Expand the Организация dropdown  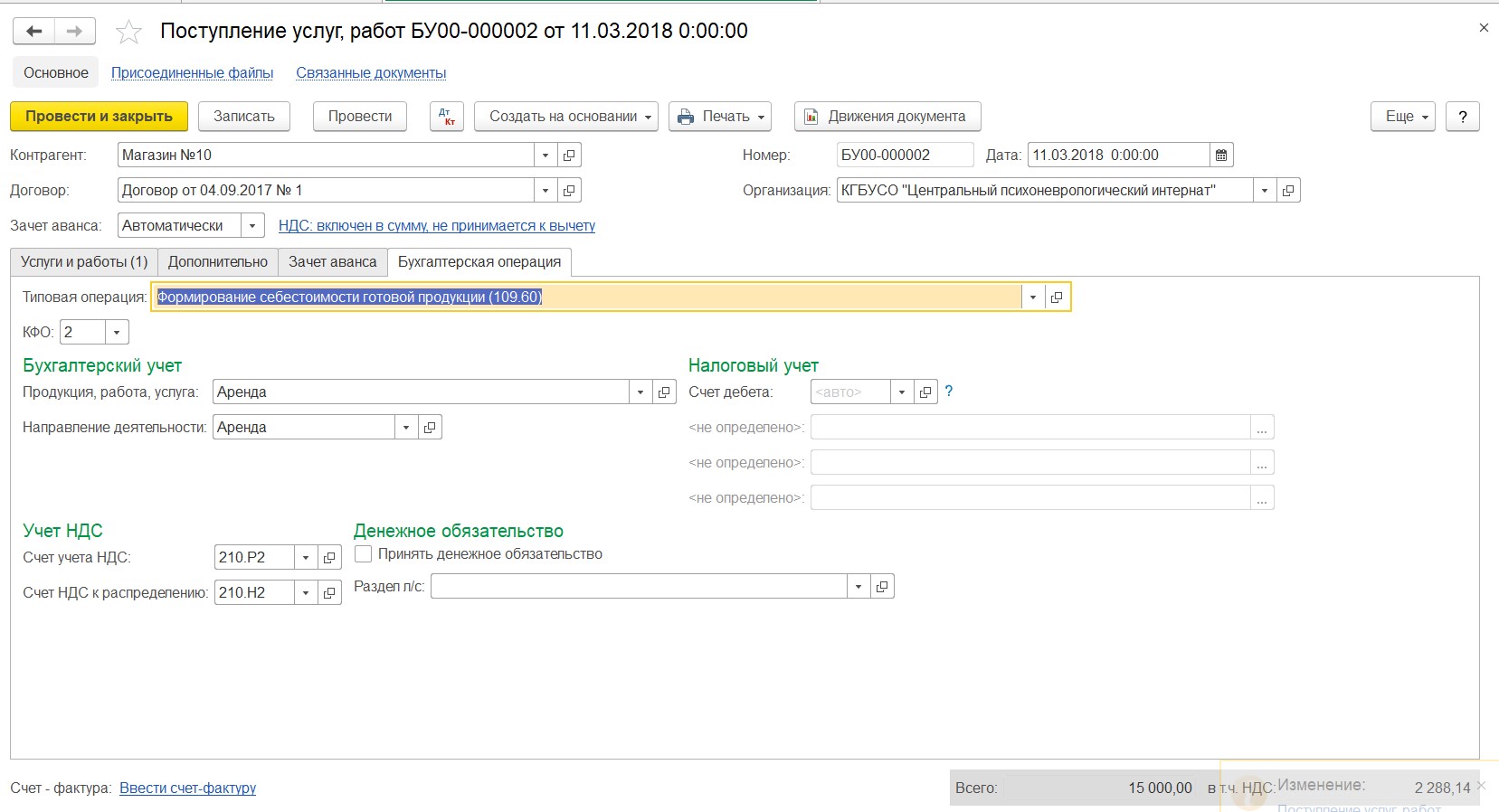tap(1265, 191)
